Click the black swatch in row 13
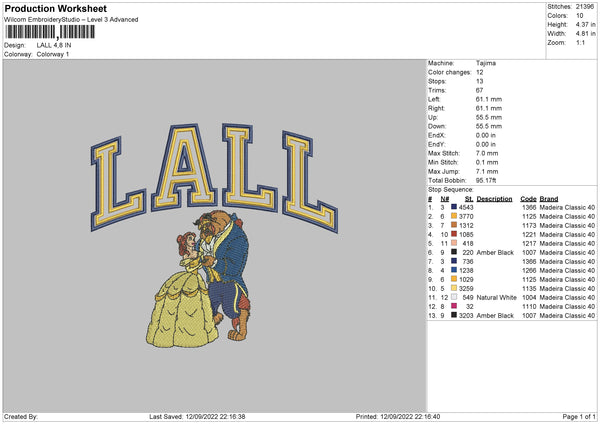This screenshot has width=600, height=424. (x=454, y=315)
